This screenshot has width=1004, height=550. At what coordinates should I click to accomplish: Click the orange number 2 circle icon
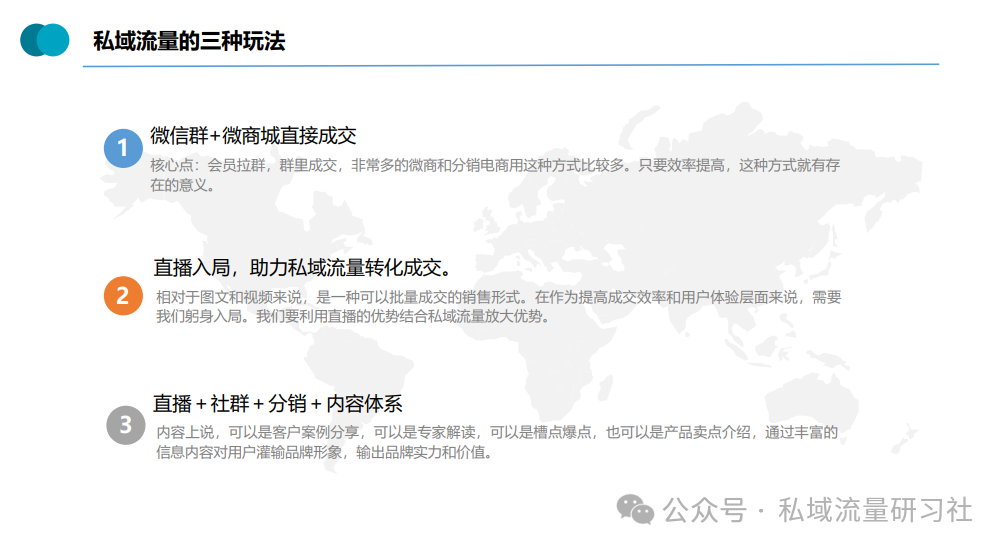click(123, 296)
